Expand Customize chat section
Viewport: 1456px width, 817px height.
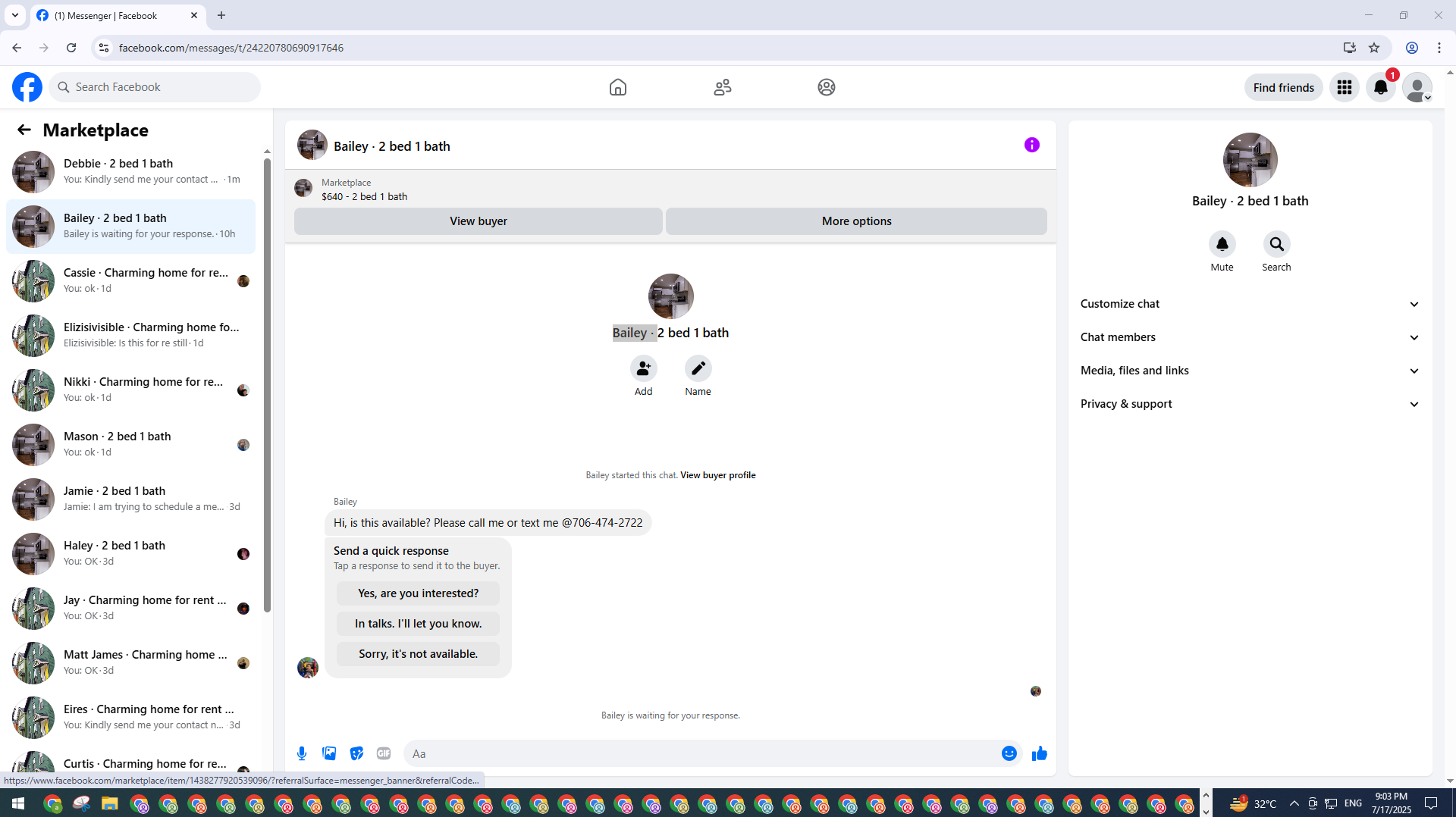1250,304
